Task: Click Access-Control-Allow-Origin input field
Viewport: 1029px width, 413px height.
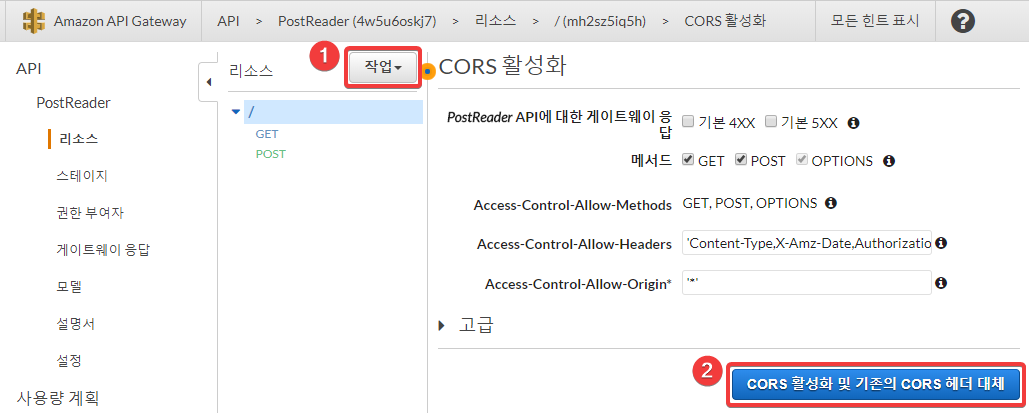Action: [807, 283]
